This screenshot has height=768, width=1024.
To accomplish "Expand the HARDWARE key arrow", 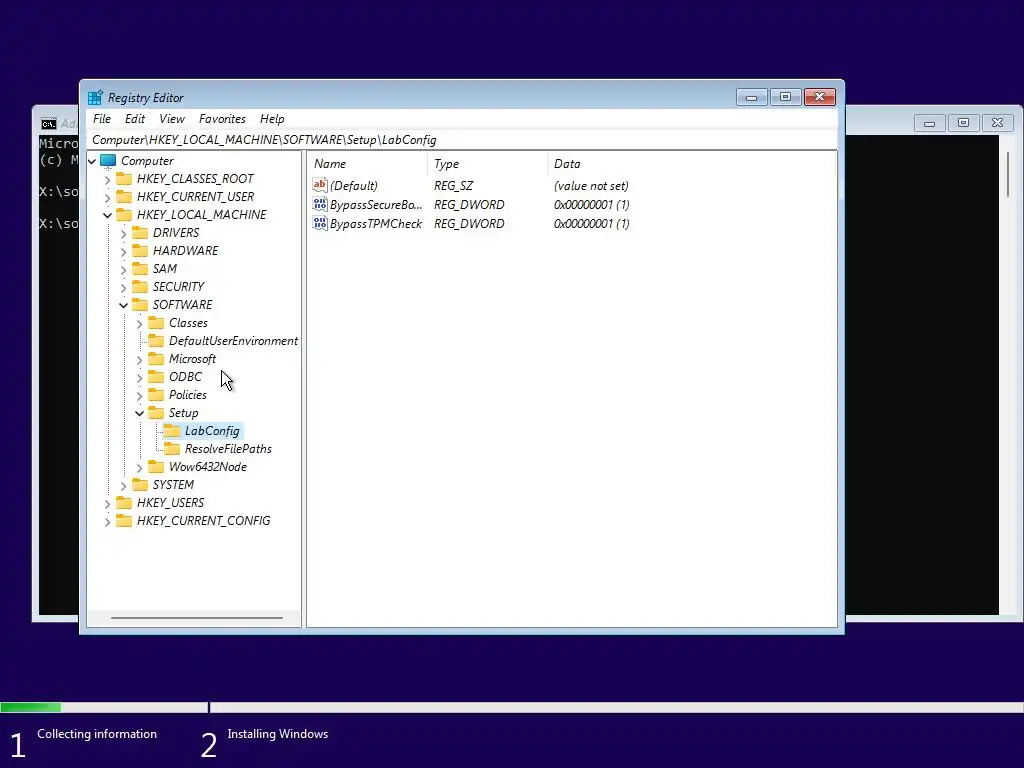I will point(123,251).
